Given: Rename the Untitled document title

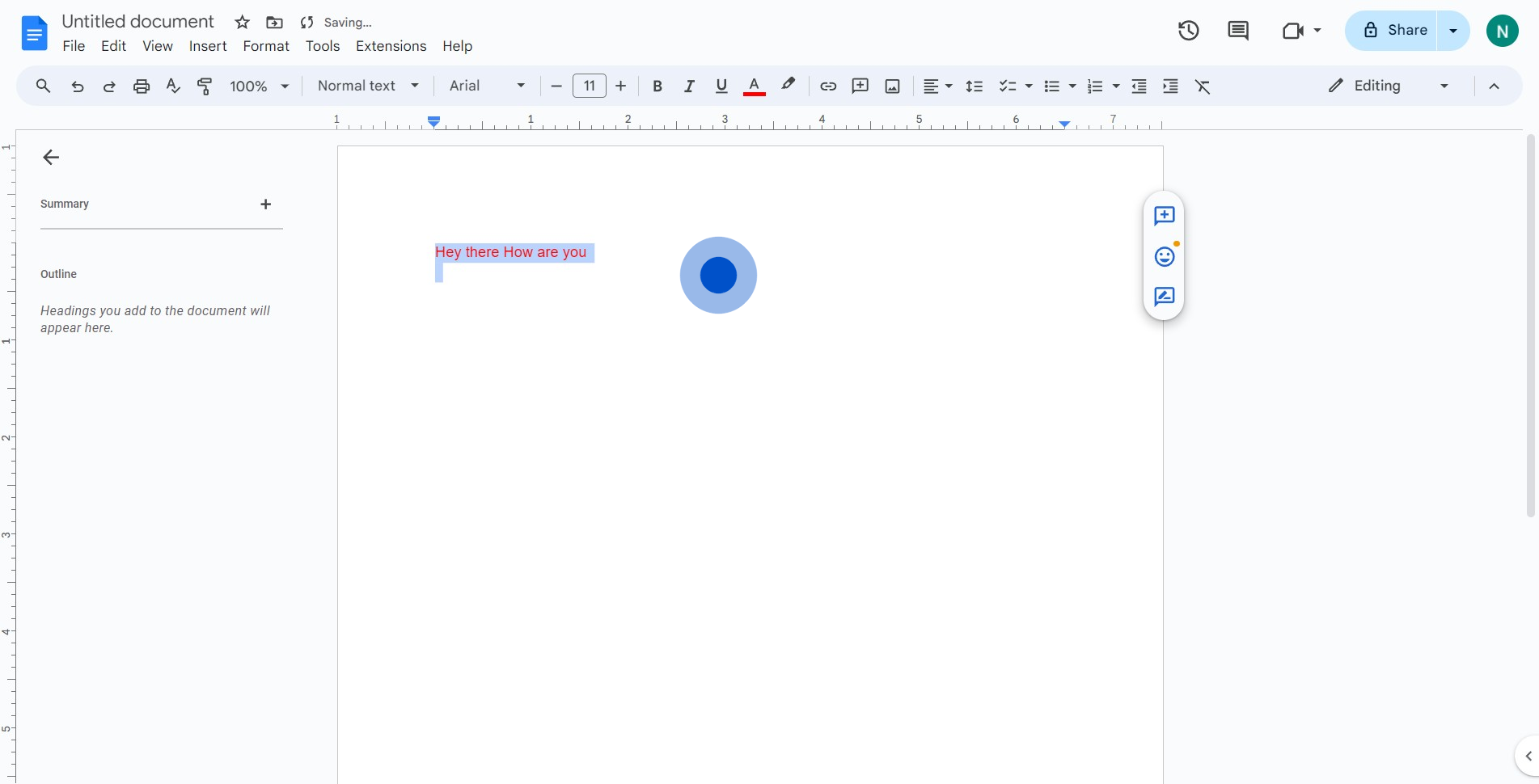Looking at the screenshot, I should (x=138, y=22).
